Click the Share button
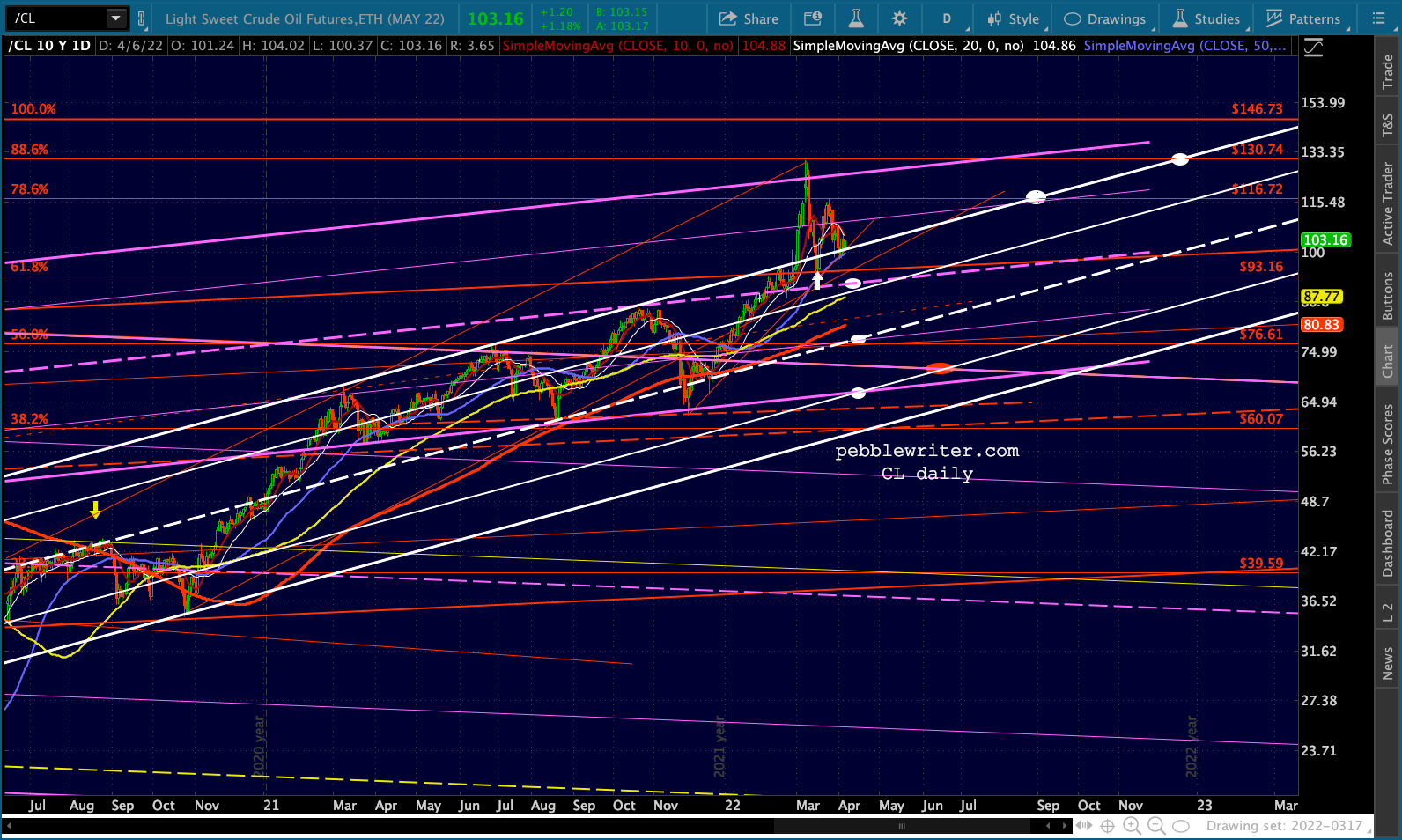 point(749,18)
